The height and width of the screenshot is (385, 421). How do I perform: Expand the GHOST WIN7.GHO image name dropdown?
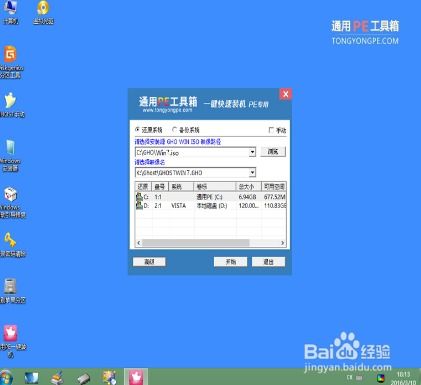click(252, 173)
